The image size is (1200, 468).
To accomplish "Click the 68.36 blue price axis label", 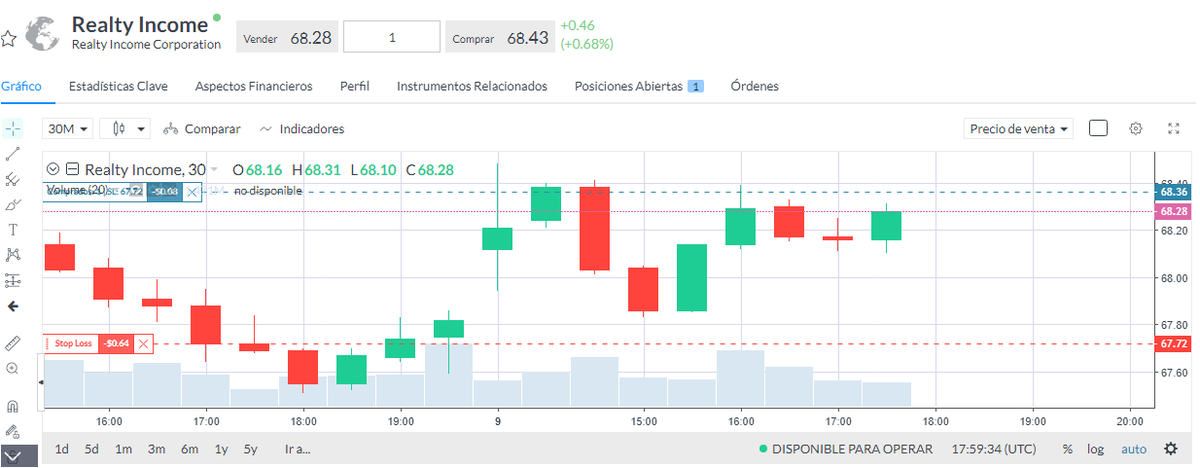I will tap(1174, 192).
